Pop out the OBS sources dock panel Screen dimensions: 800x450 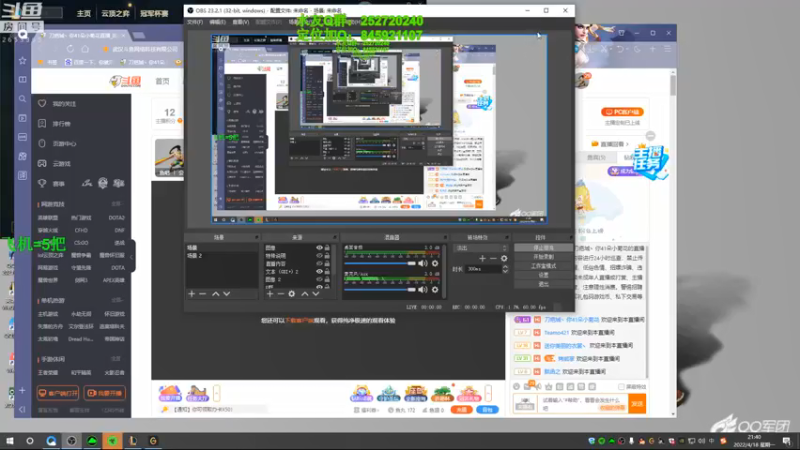coord(335,238)
